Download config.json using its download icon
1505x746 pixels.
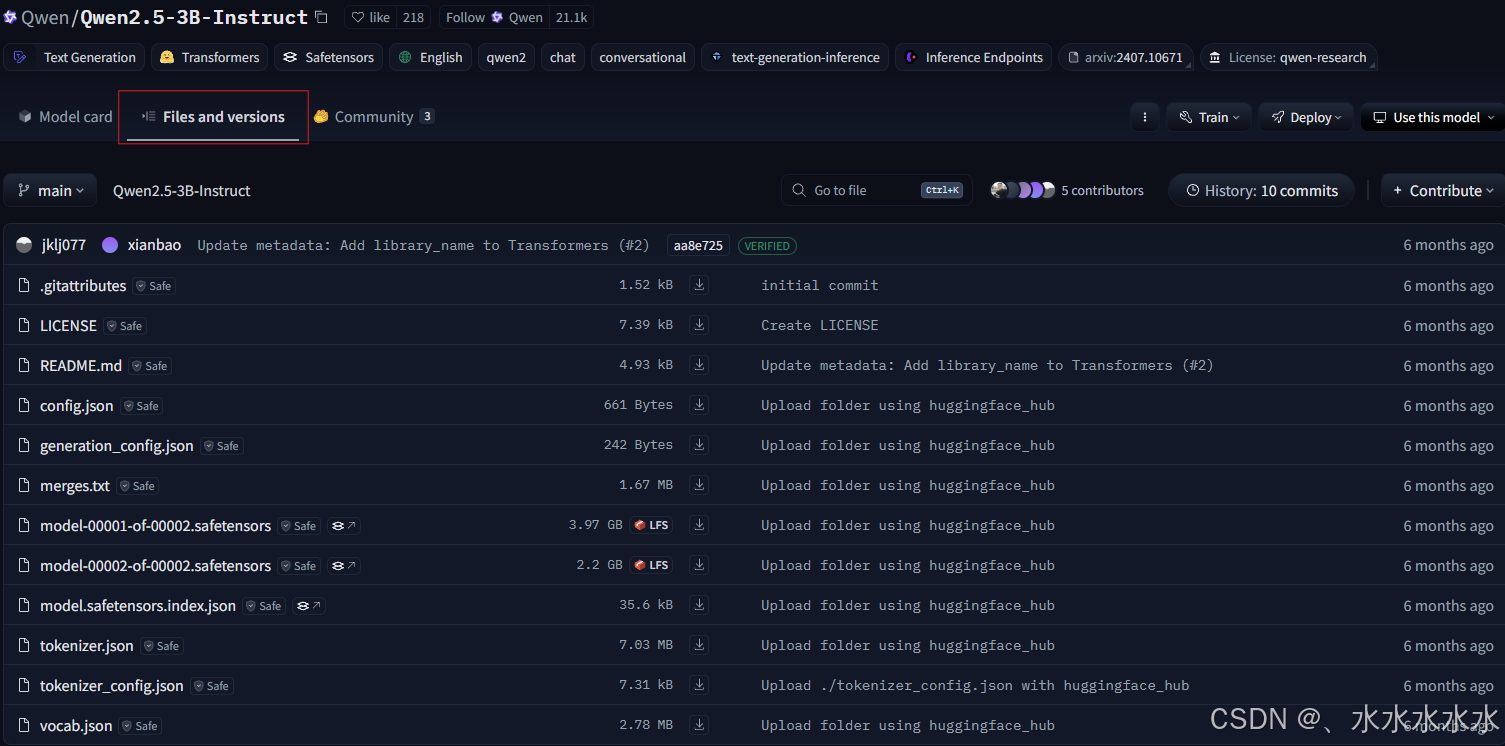point(698,404)
